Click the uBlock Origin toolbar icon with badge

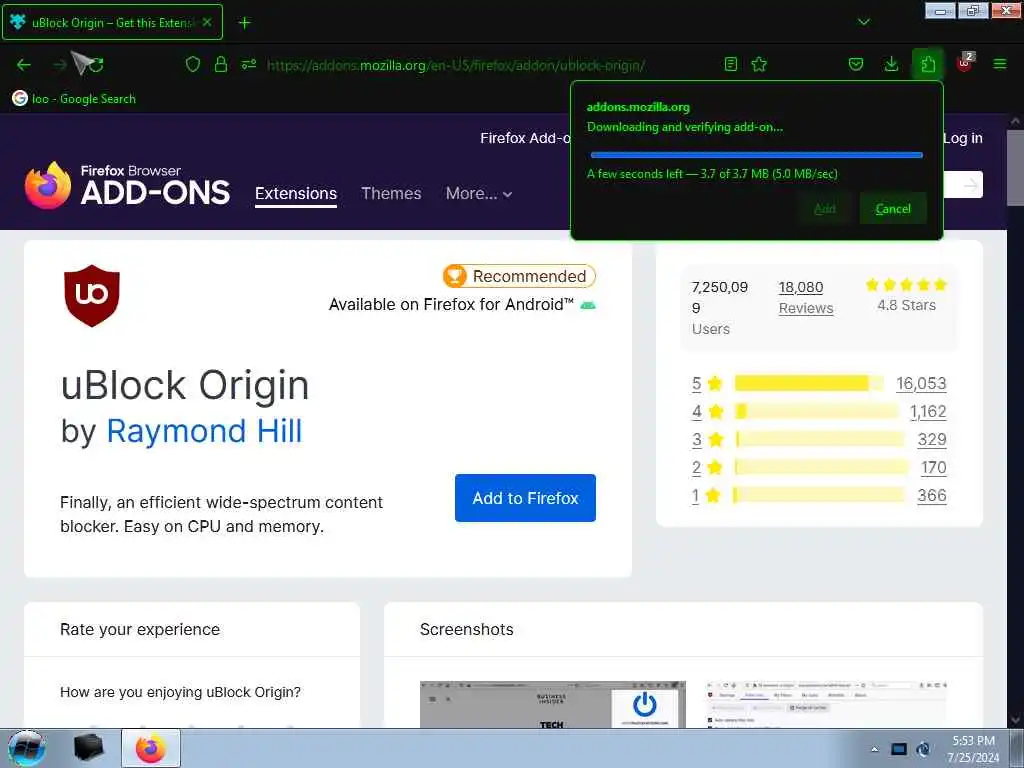pyautogui.click(x=965, y=63)
